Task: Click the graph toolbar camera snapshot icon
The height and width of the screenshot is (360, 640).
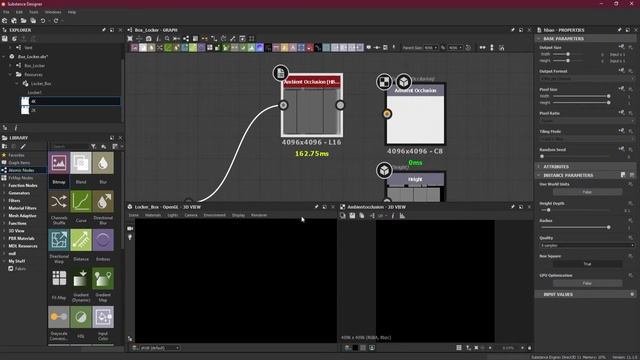Action: [x=149, y=38]
